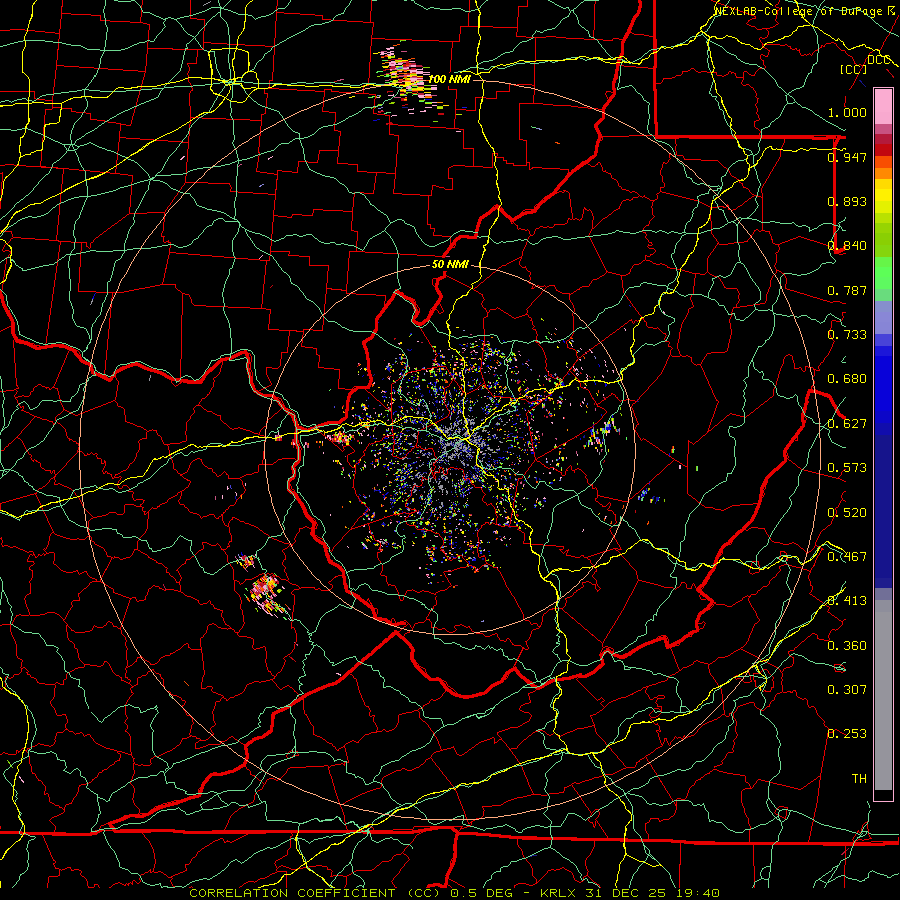Select the 0.947 scale value
Image resolution: width=900 pixels, height=900 pixels.
[847, 157]
